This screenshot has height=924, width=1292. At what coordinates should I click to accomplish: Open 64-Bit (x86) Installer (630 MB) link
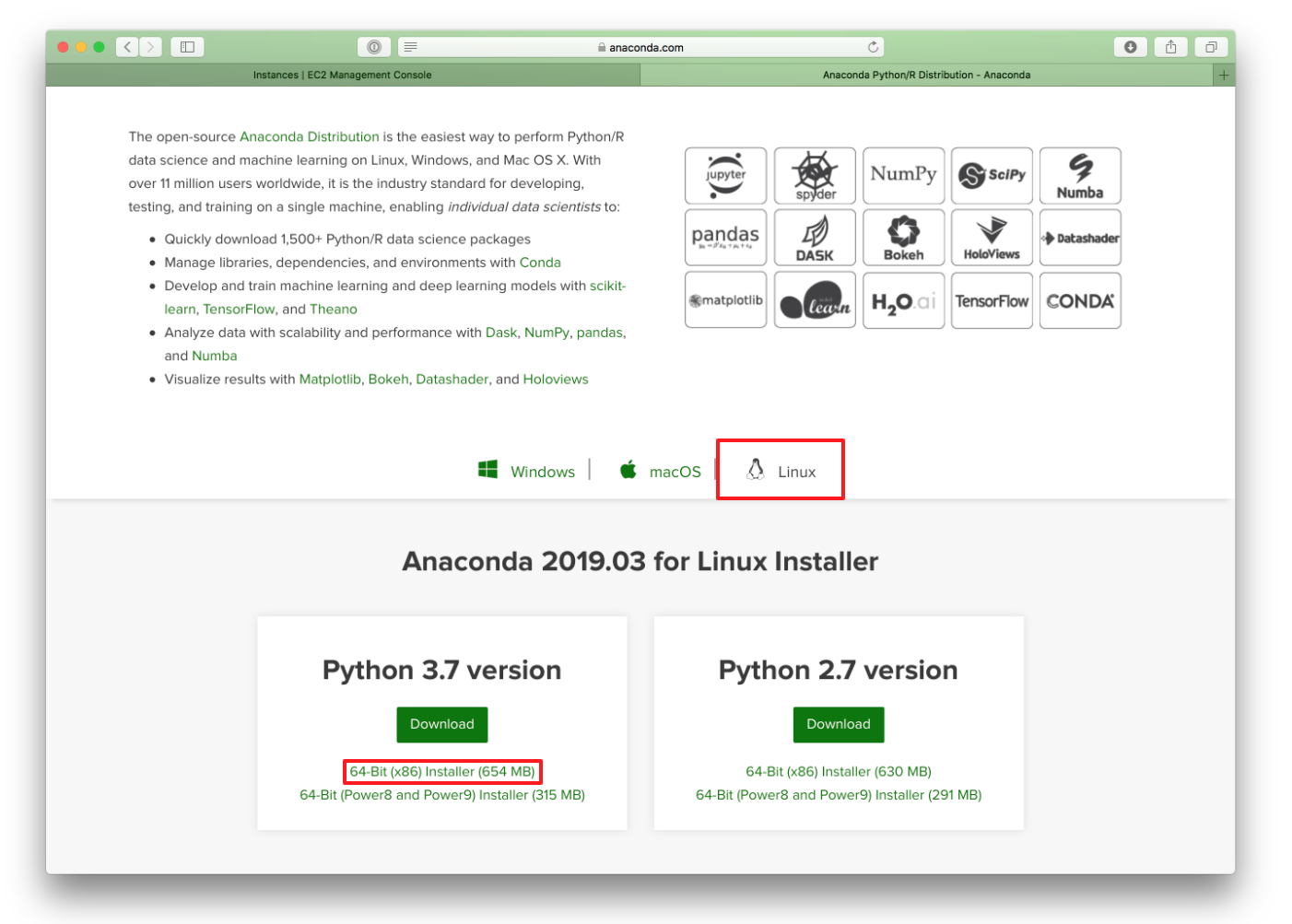click(839, 772)
